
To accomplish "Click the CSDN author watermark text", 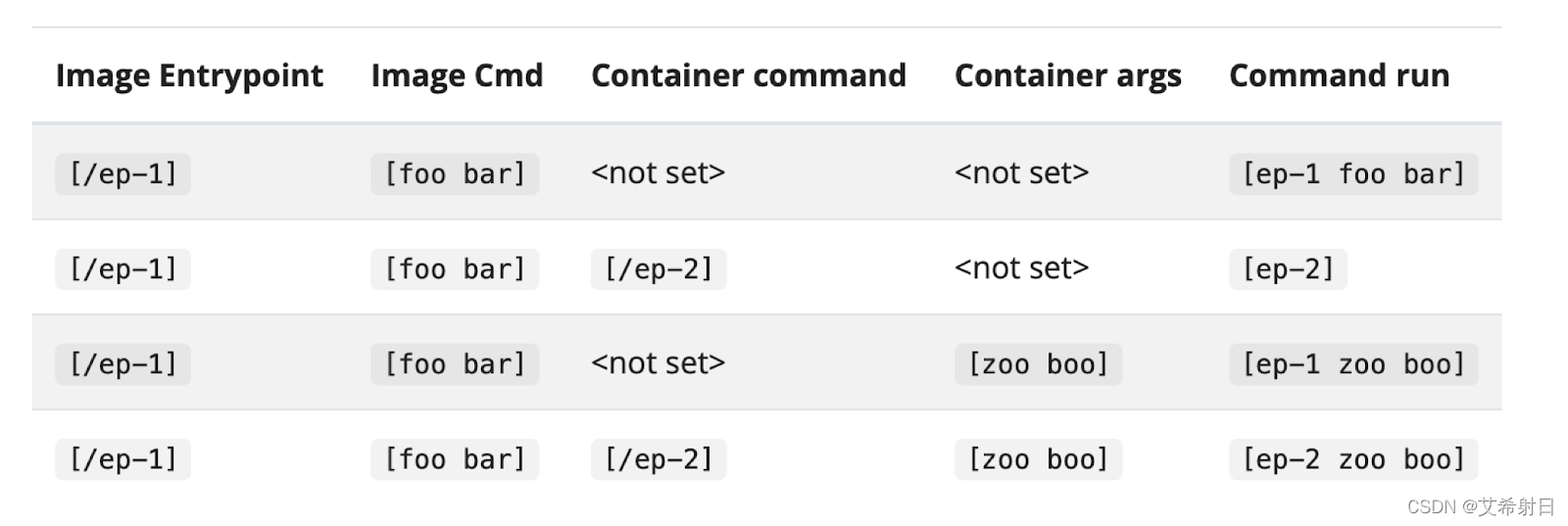I will [x=1480, y=506].
